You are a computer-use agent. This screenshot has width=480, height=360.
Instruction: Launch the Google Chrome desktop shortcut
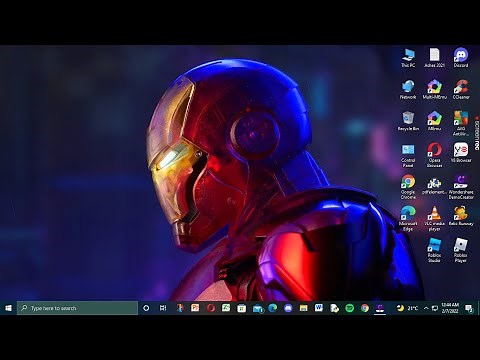tap(408, 187)
